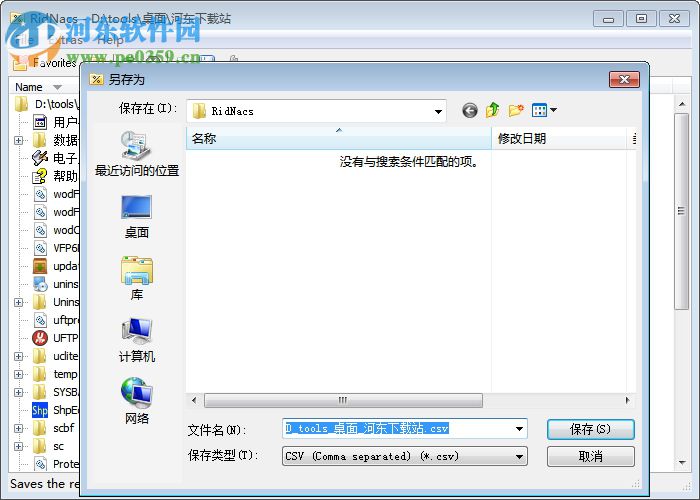Open the view options dropdown arrow
Image resolution: width=700 pixels, height=500 pixels.
tap(554, 110)
